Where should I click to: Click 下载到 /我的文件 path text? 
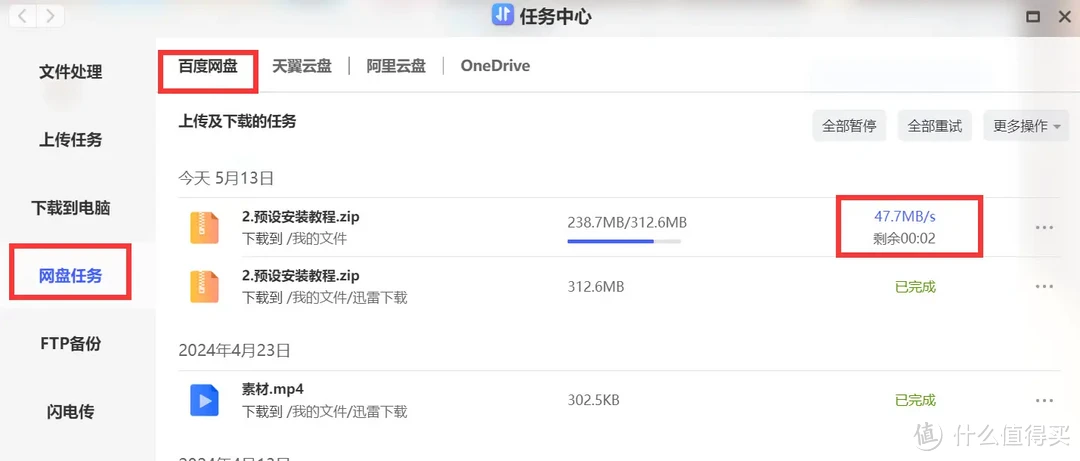click(x=295, y=239)
